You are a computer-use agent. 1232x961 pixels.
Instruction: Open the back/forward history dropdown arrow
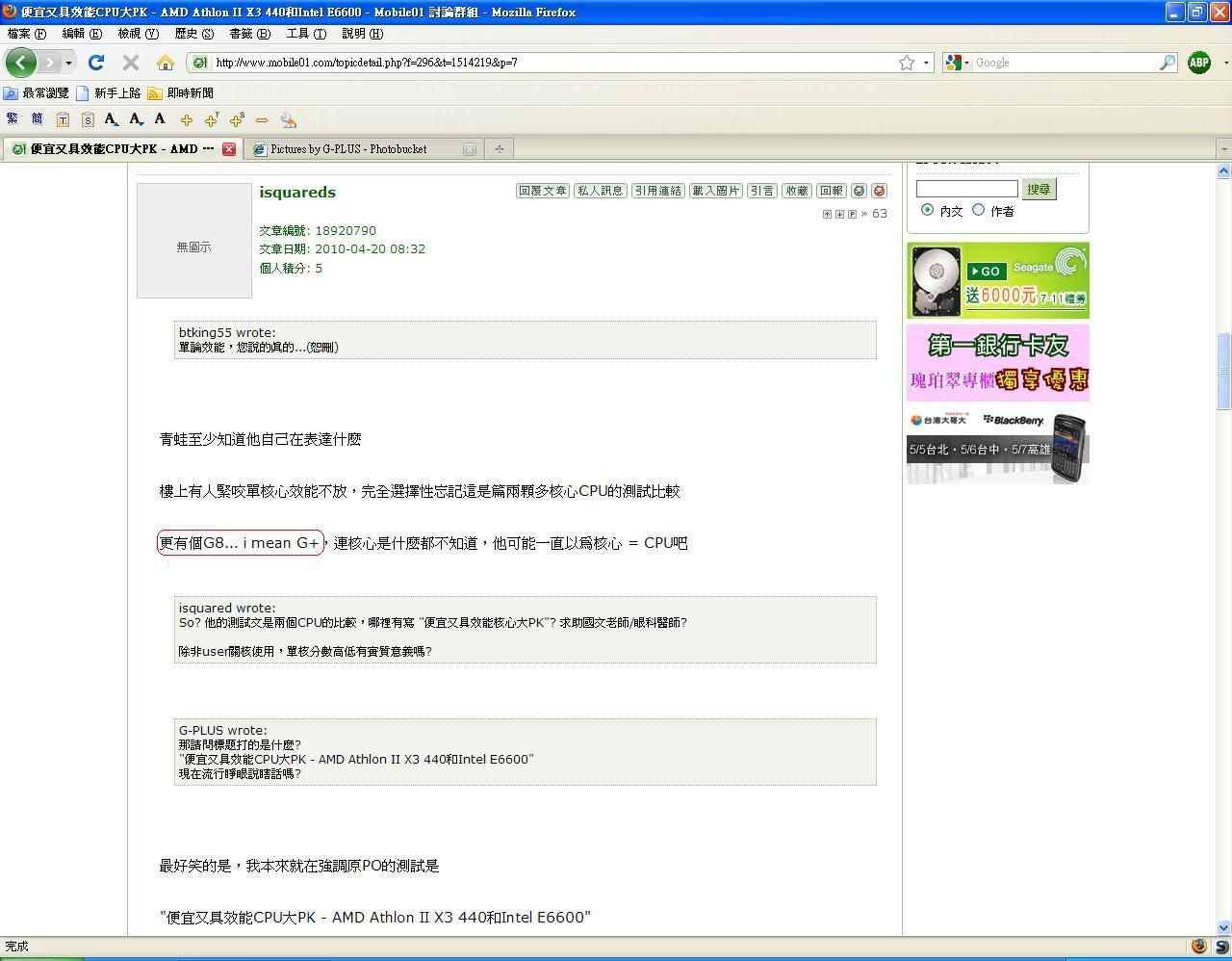click(x=68, y=63)
